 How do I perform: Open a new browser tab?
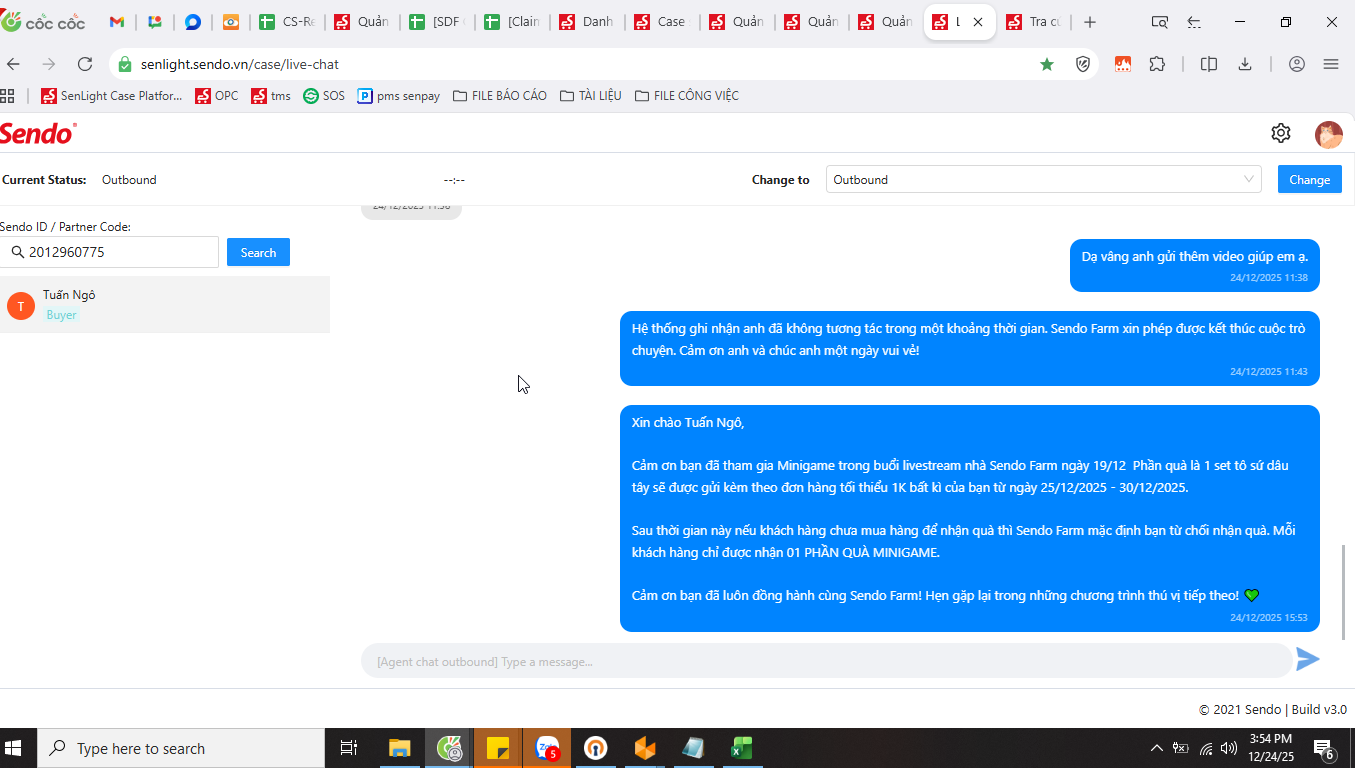click(x=1090, y=22)
